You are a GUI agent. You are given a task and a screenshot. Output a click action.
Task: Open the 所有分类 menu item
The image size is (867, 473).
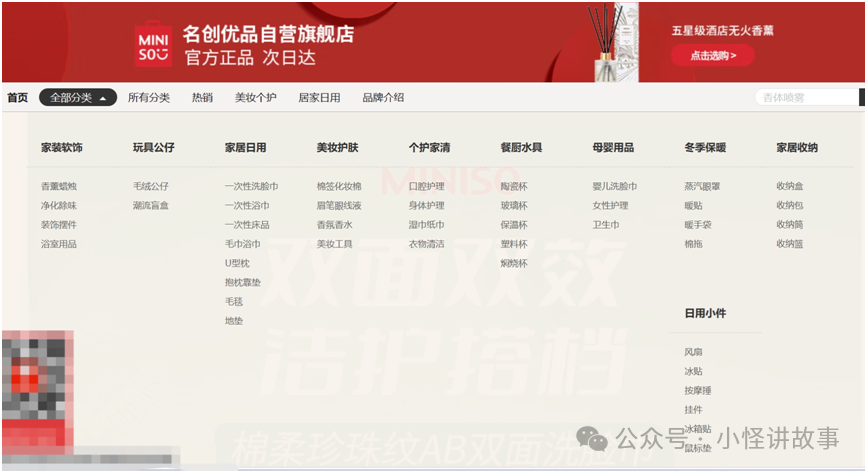[x=149, y=97]
